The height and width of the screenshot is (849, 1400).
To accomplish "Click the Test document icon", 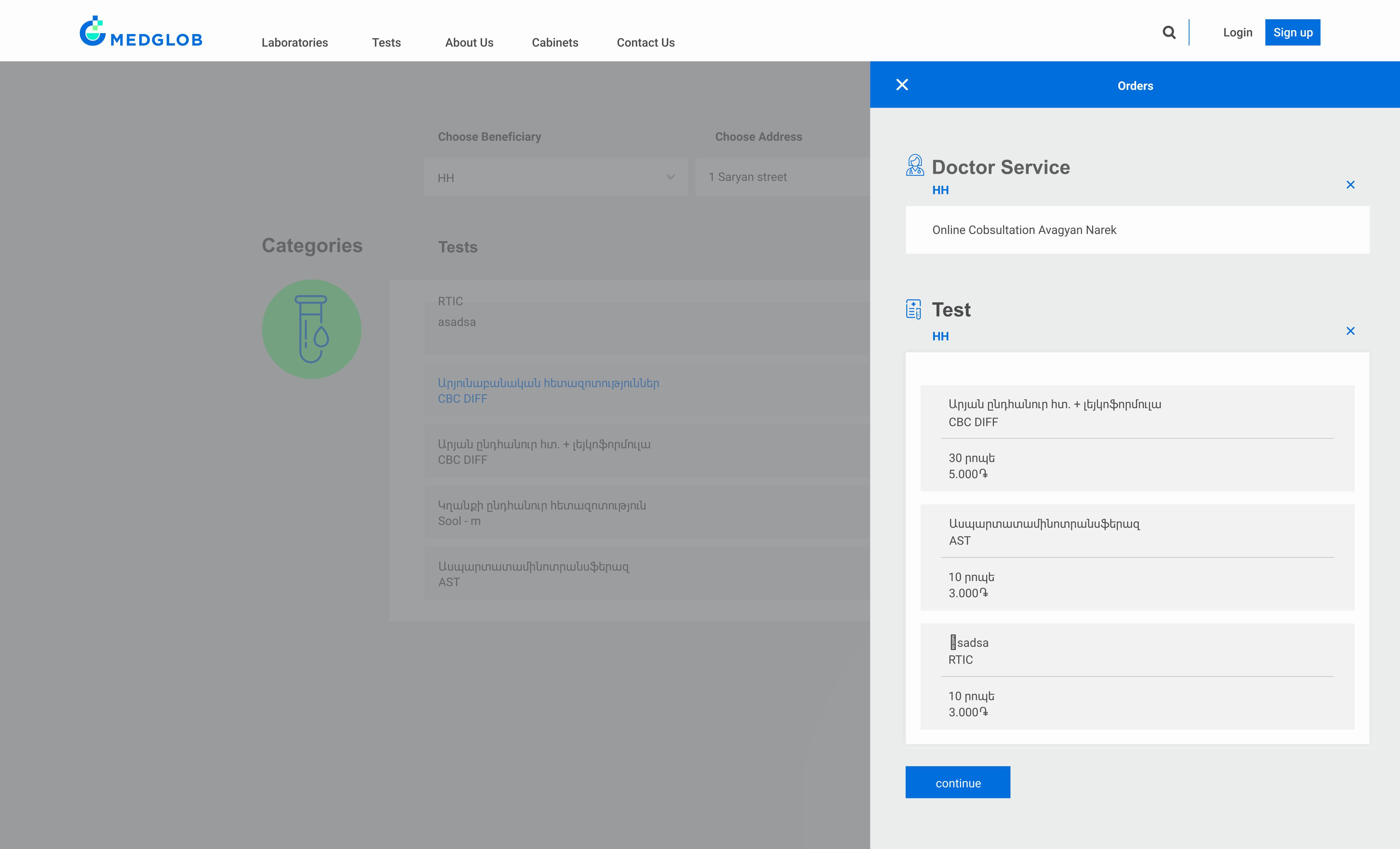I will tap(913, 309).
